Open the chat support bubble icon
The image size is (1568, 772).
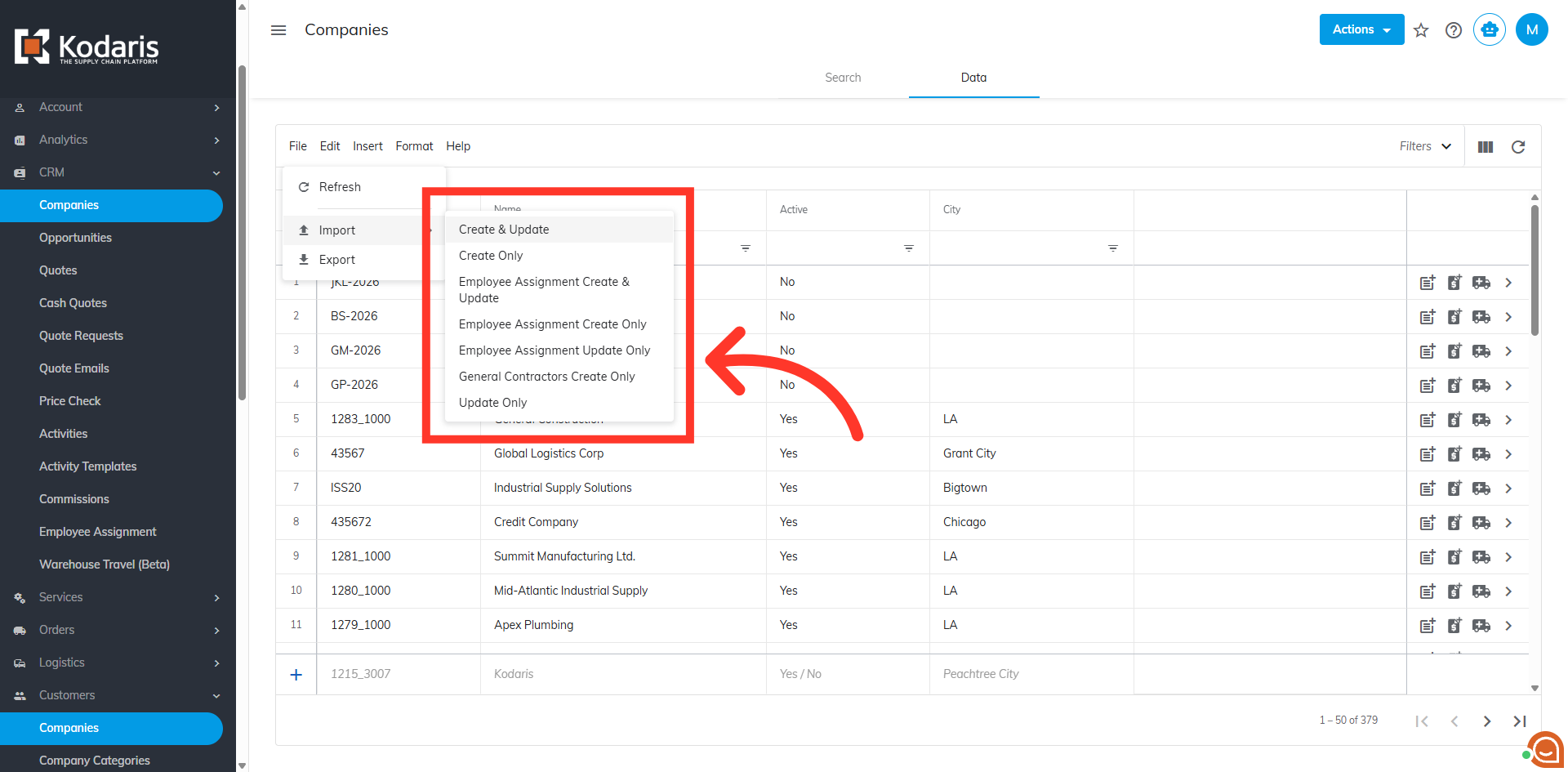click(x=1545, y=749)
